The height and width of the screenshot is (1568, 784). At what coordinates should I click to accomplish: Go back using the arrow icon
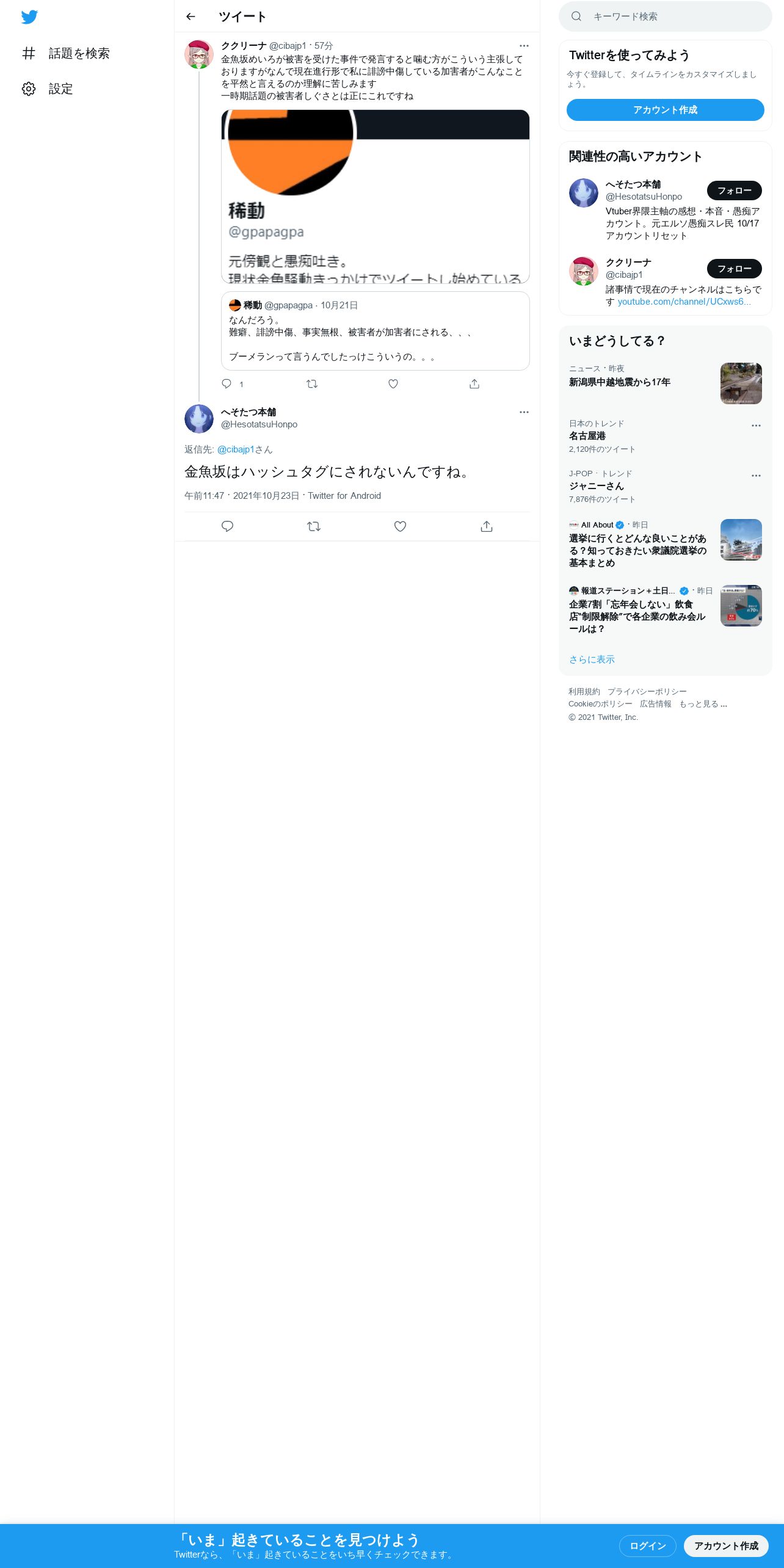191,16
